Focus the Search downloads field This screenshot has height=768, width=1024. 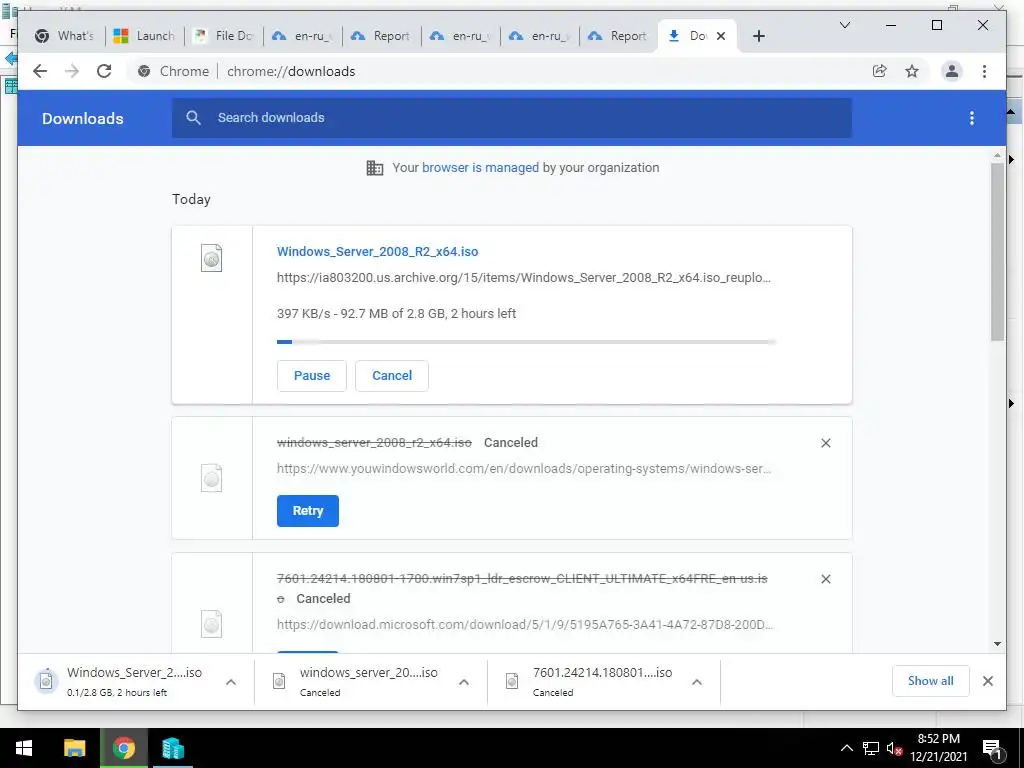[511, 118]
